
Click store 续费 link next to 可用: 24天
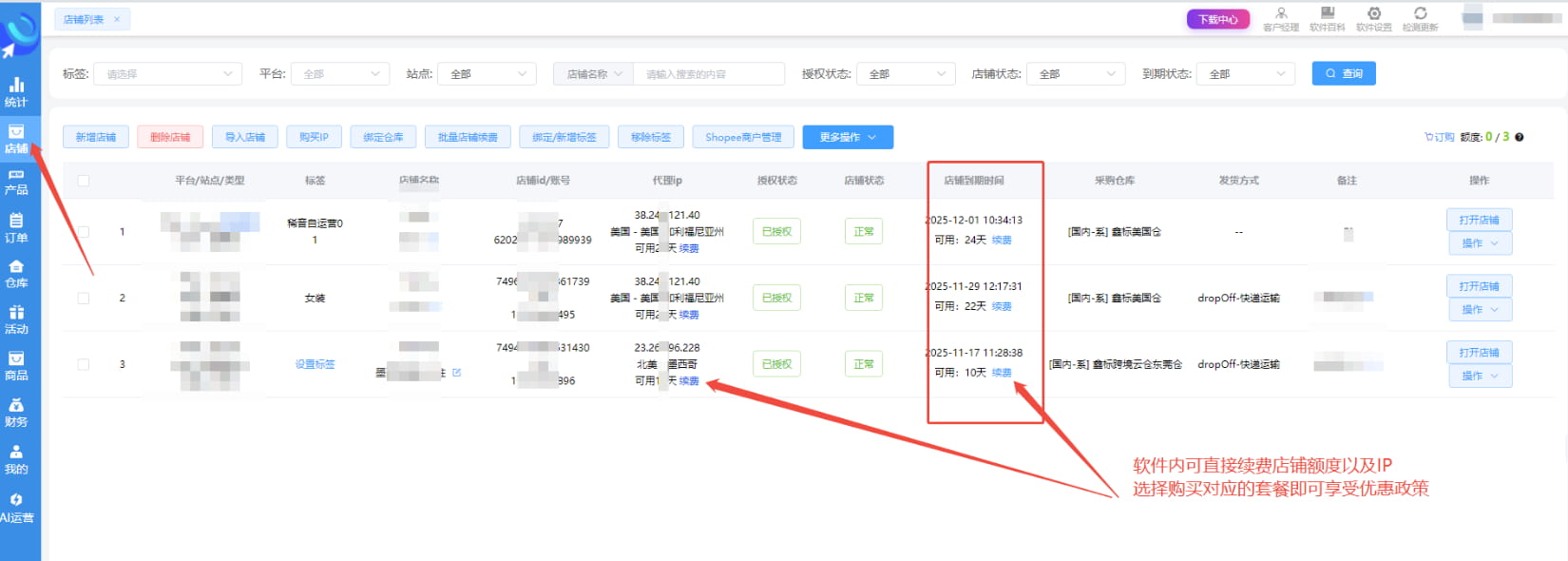click(x=1002, y=241)
